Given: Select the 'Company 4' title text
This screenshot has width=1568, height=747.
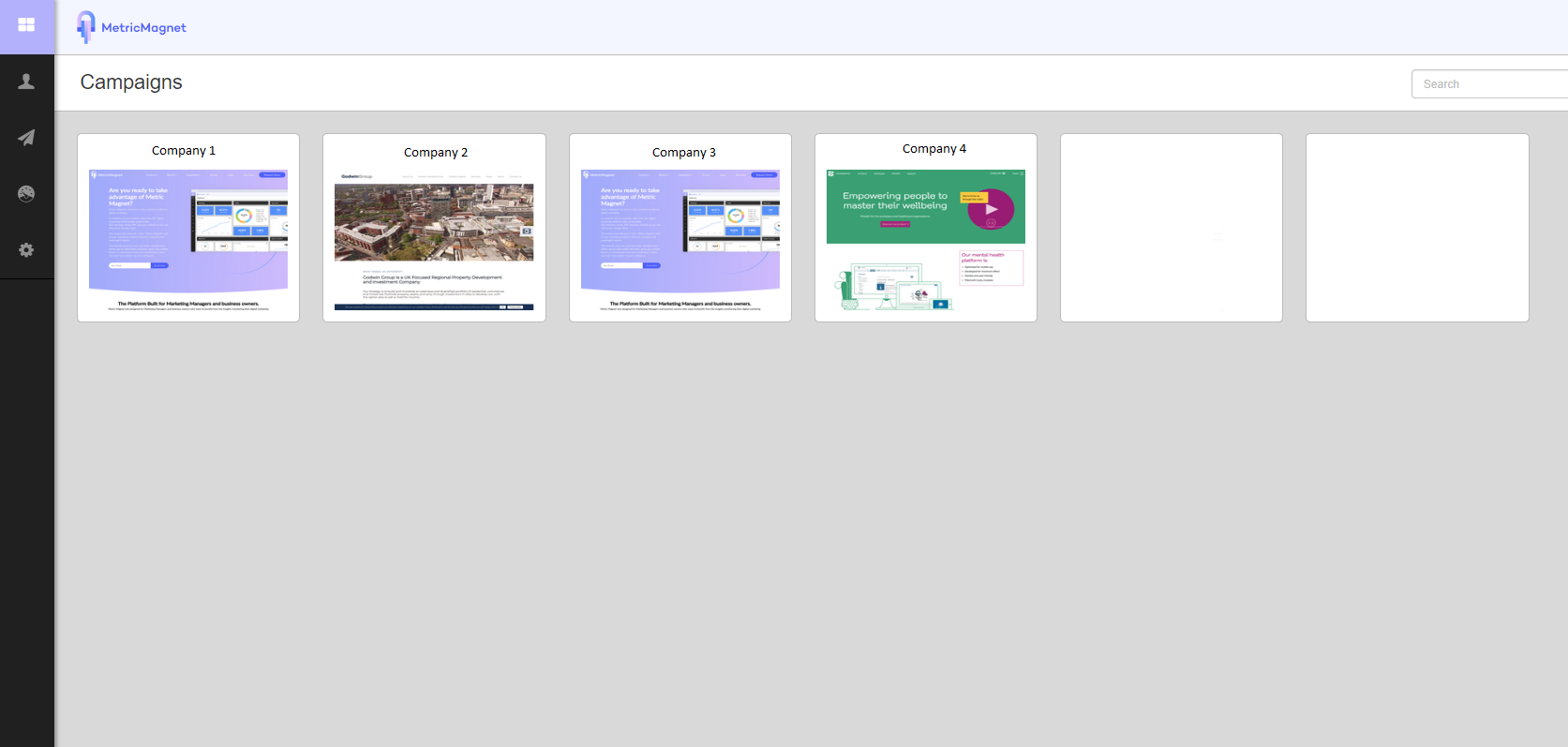Looking at the screenshot, I should [x=934, y=149].
